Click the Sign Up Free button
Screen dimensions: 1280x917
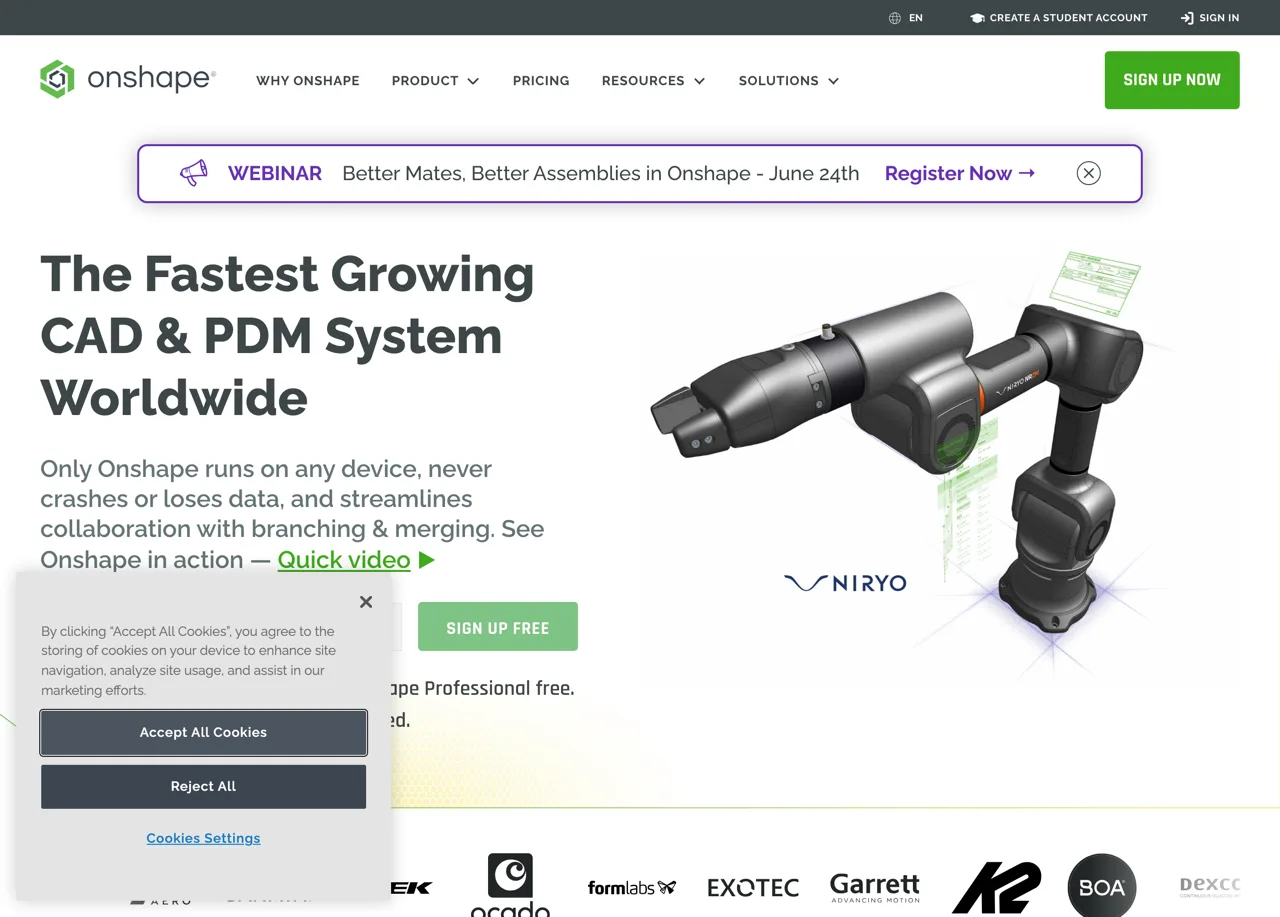coord(498,627)
